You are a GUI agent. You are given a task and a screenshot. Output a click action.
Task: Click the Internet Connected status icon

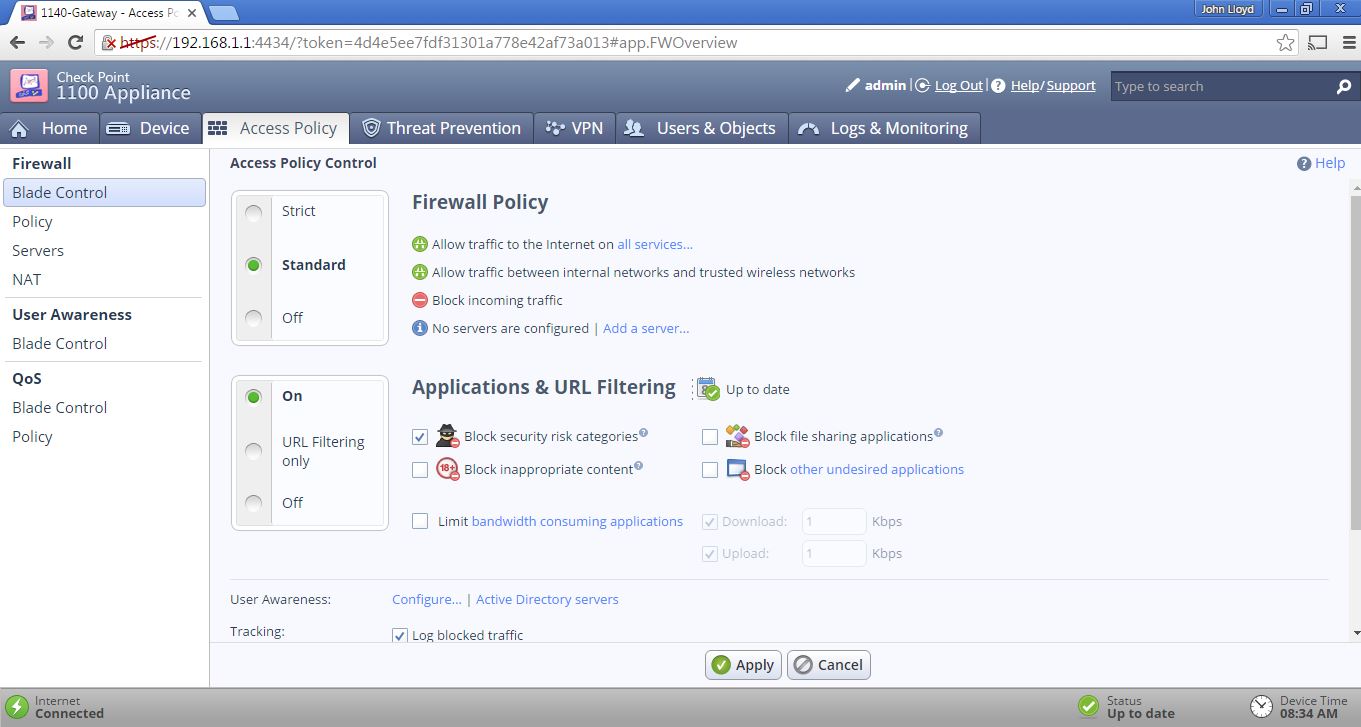tap(16, 707)
